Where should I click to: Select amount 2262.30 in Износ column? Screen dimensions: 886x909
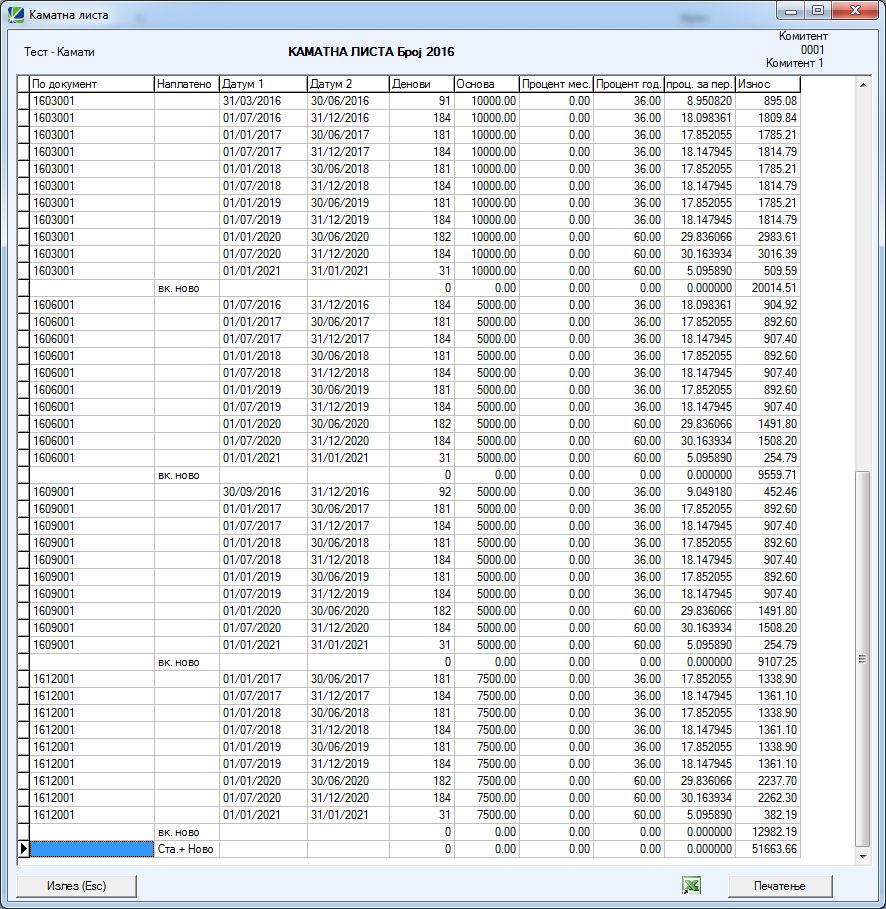click(x=768, y=798)
